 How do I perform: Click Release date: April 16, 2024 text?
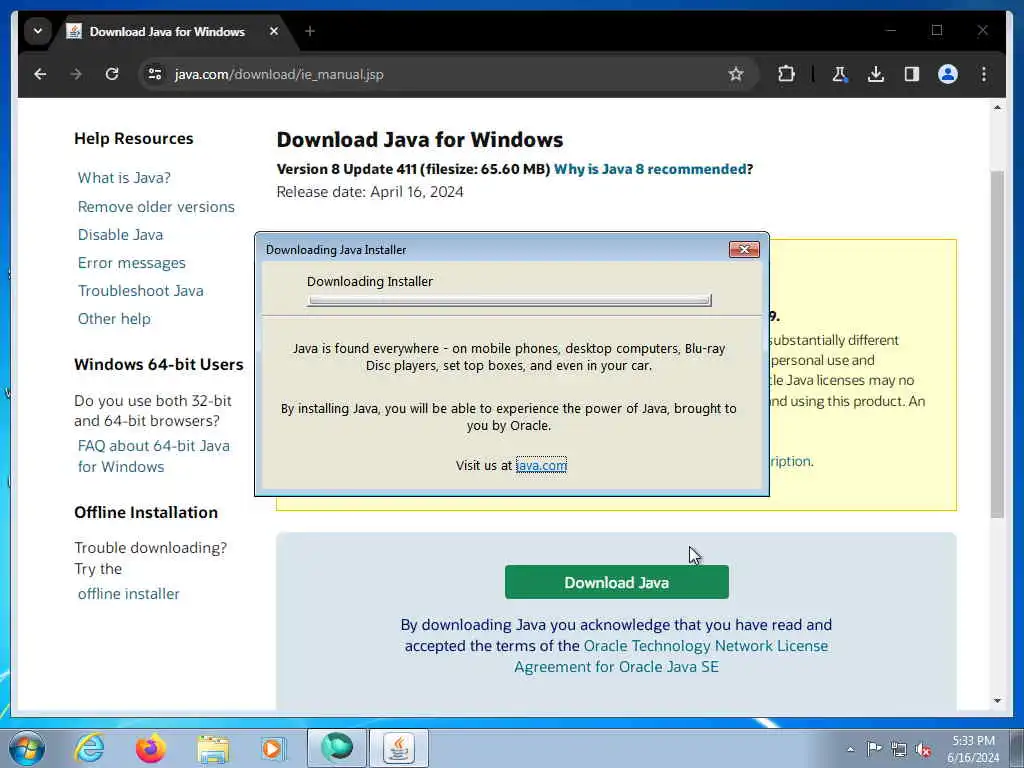[x=370, y=192]
